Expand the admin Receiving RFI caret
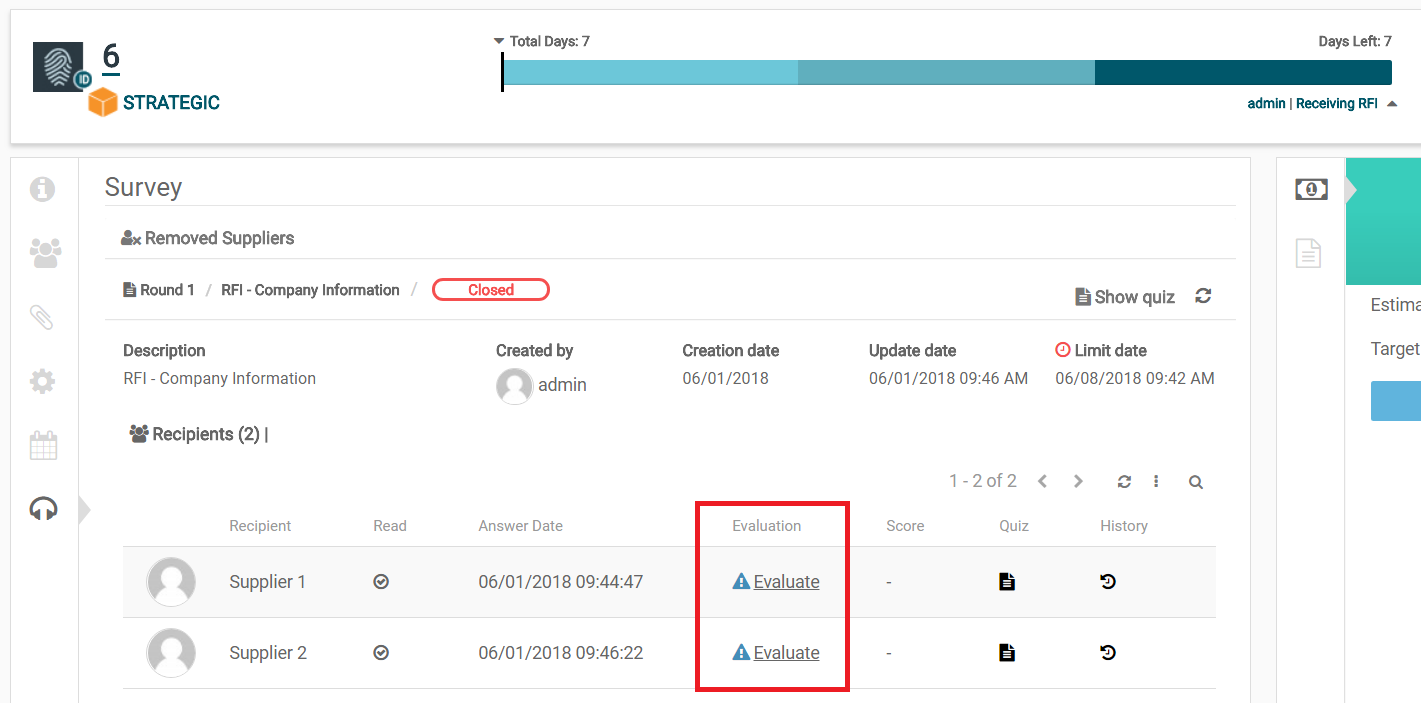Image resolution: width=1421 pixels, height=703 pixels. 1392,104
